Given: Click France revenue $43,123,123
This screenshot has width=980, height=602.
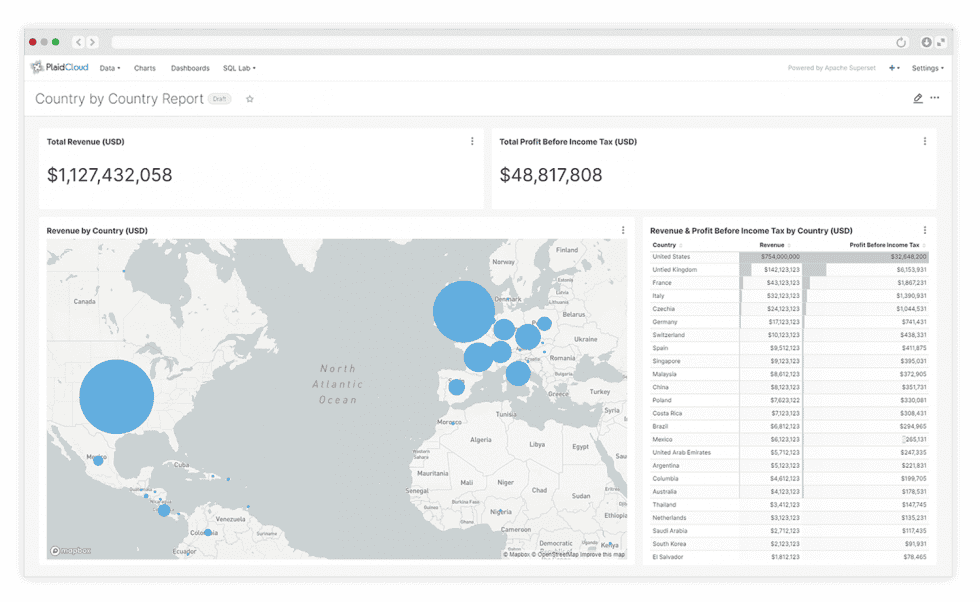Looking at the screenshot, I should coord(783,283).
